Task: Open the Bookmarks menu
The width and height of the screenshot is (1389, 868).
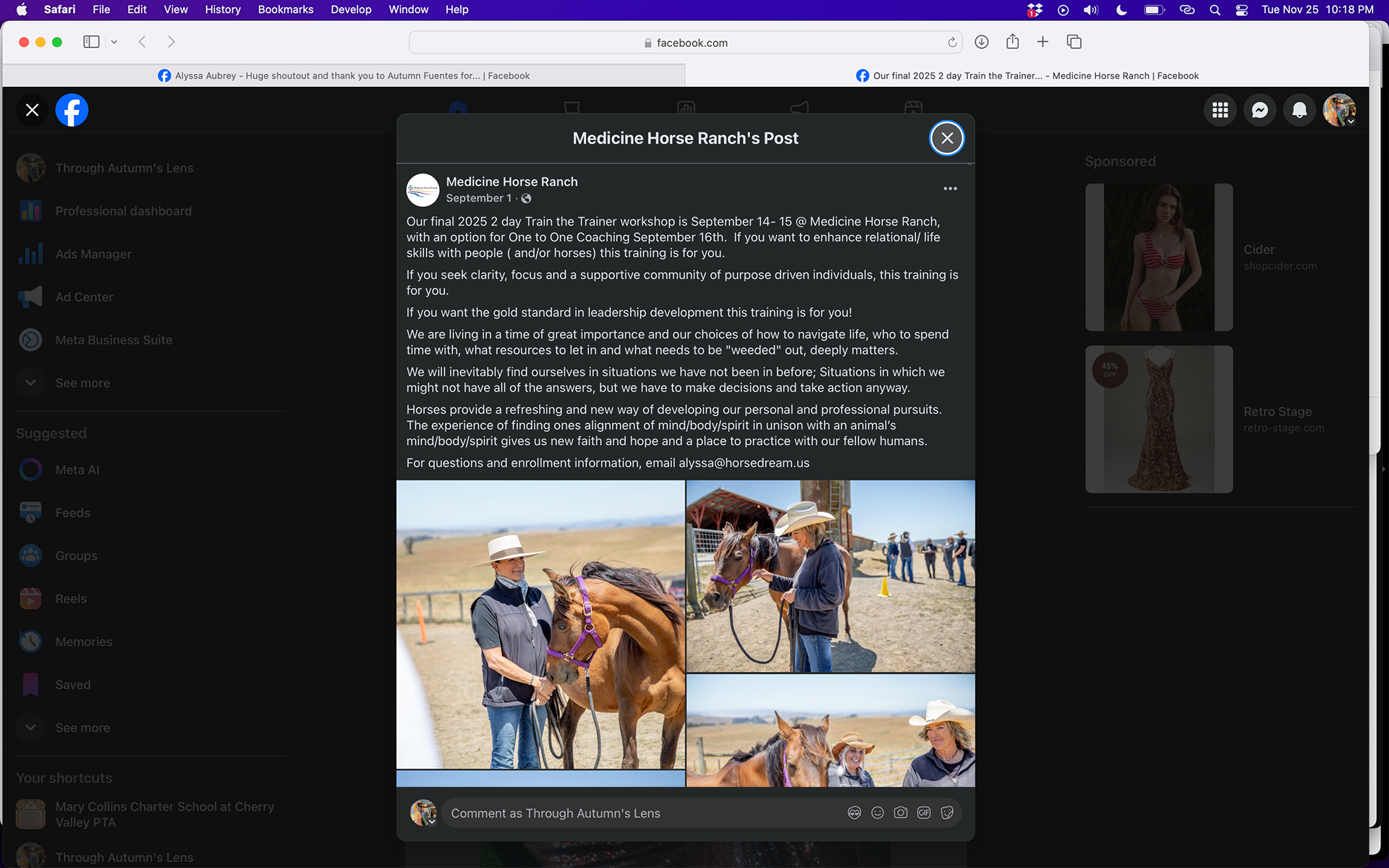Action: [x=285, y=9]
